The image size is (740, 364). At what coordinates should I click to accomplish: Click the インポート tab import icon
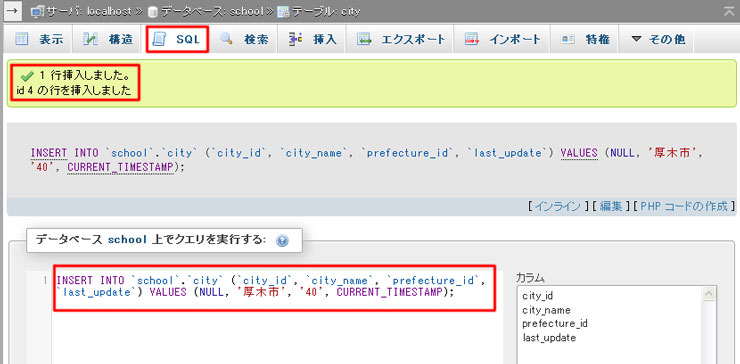pos(472,40)
